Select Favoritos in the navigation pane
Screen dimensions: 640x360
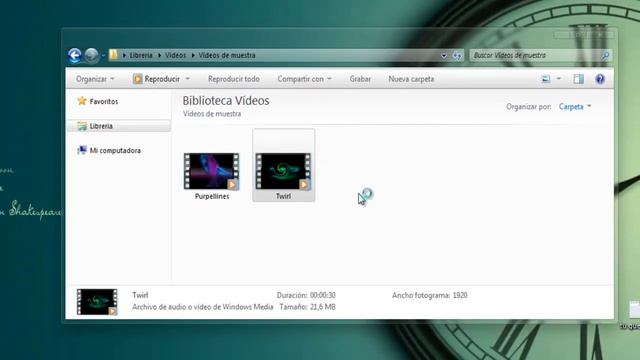tap(104, 102)
